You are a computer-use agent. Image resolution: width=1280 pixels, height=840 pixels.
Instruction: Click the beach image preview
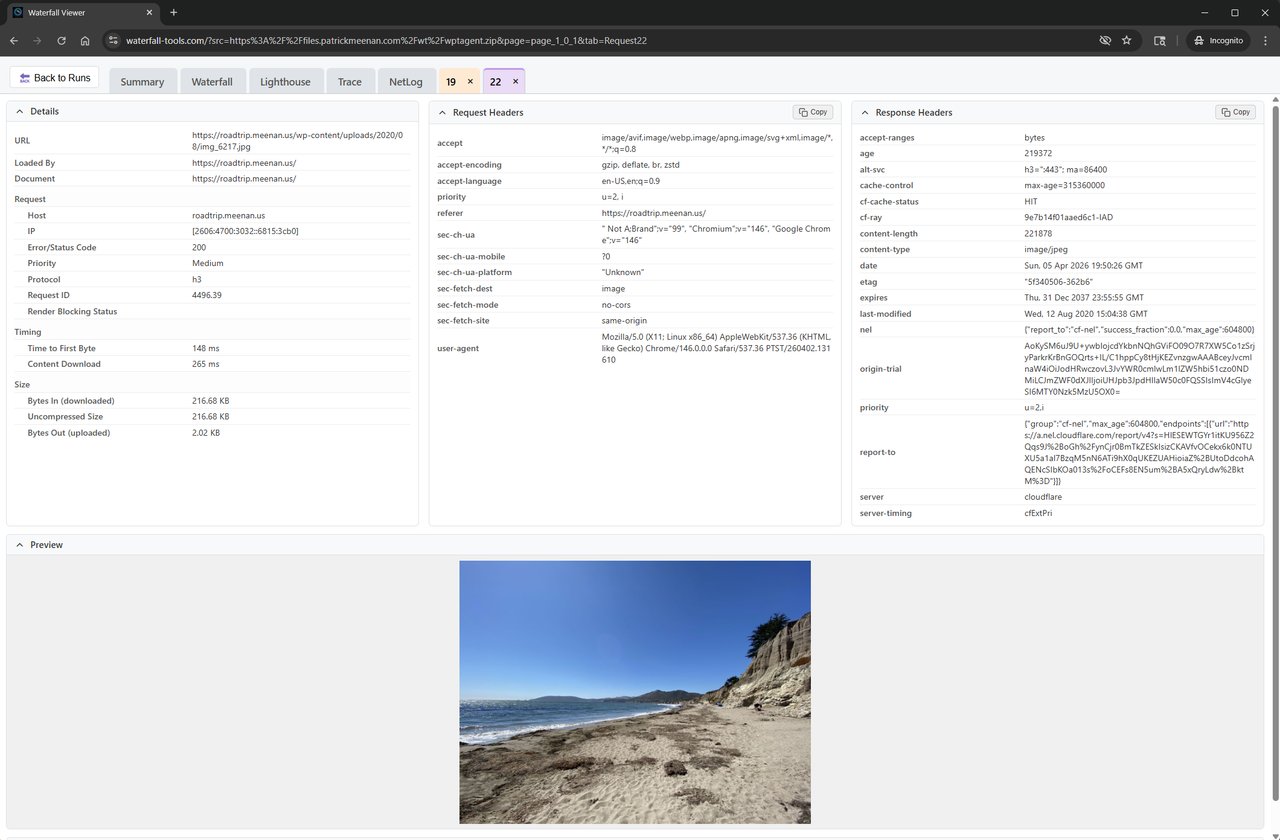pyautogui.click(x=635, y=692)
